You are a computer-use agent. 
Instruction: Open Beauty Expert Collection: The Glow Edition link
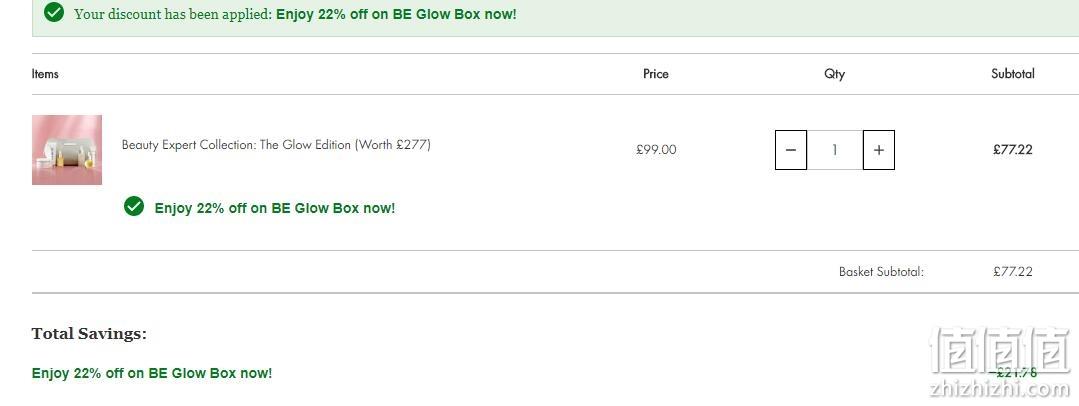[x=276, y=145]
